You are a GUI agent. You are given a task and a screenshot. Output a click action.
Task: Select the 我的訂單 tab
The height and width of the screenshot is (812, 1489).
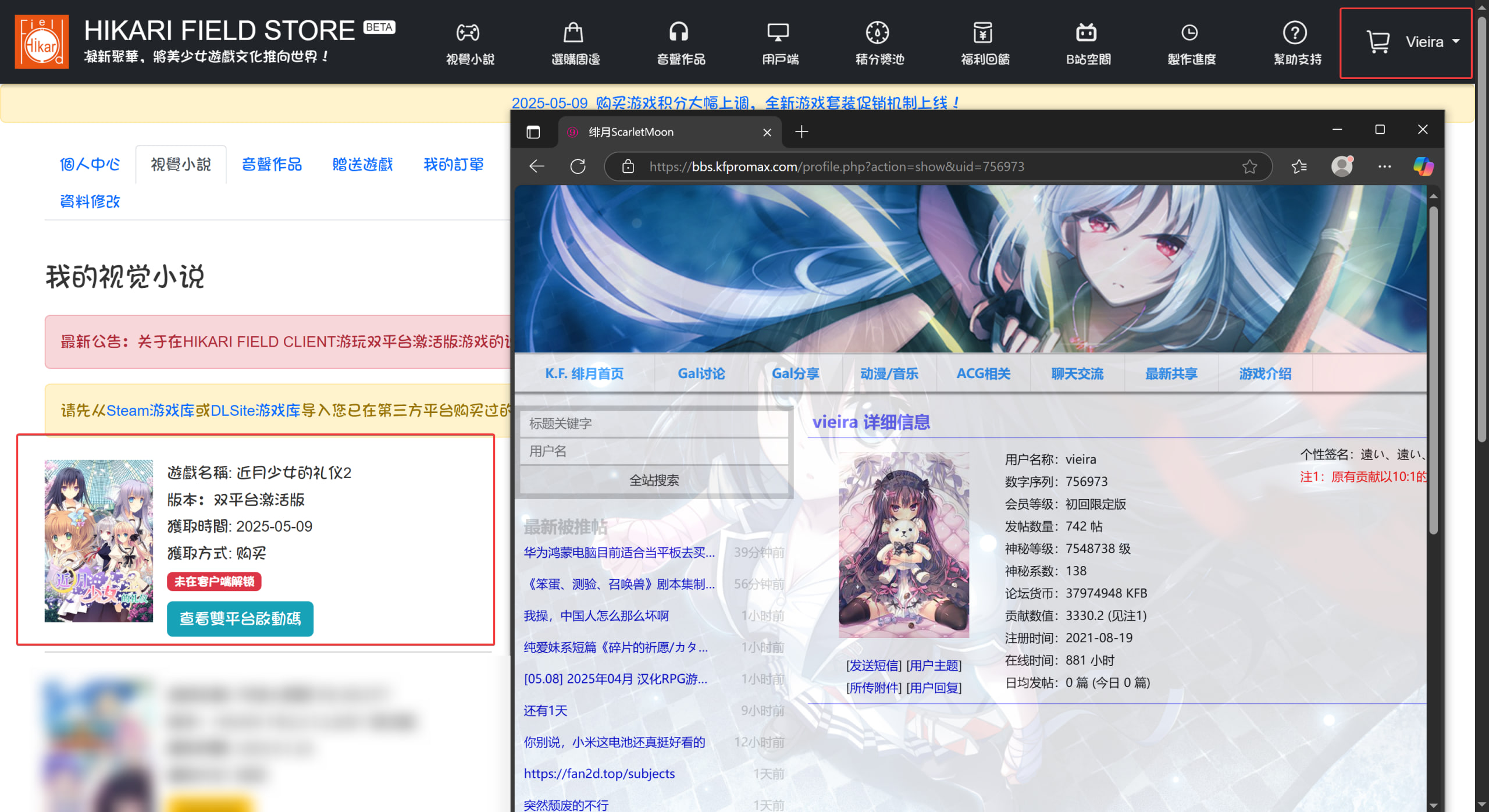tap(453, 165)
